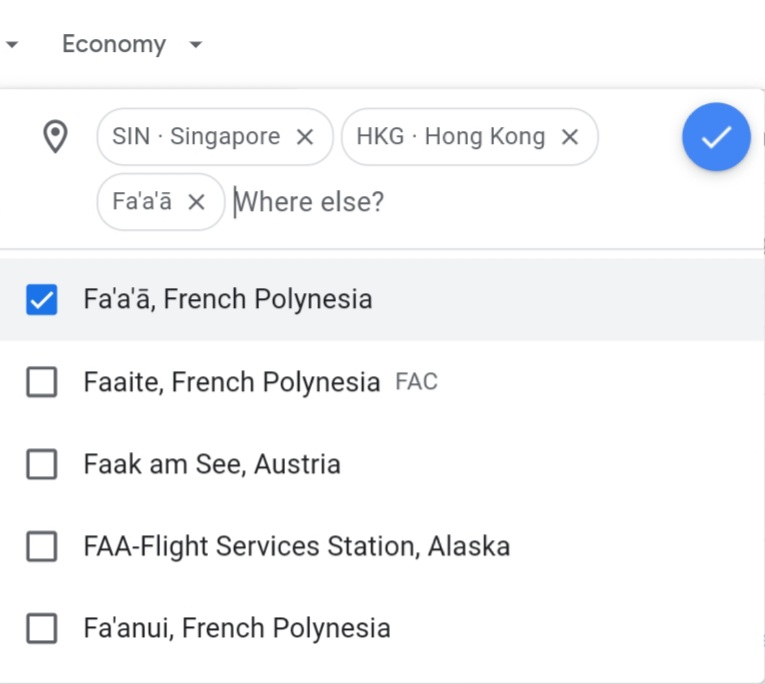Screen dimensions: 765x684
Task: Click the dropdown arrow left of Economy
Action: click(x=11, y=45)
